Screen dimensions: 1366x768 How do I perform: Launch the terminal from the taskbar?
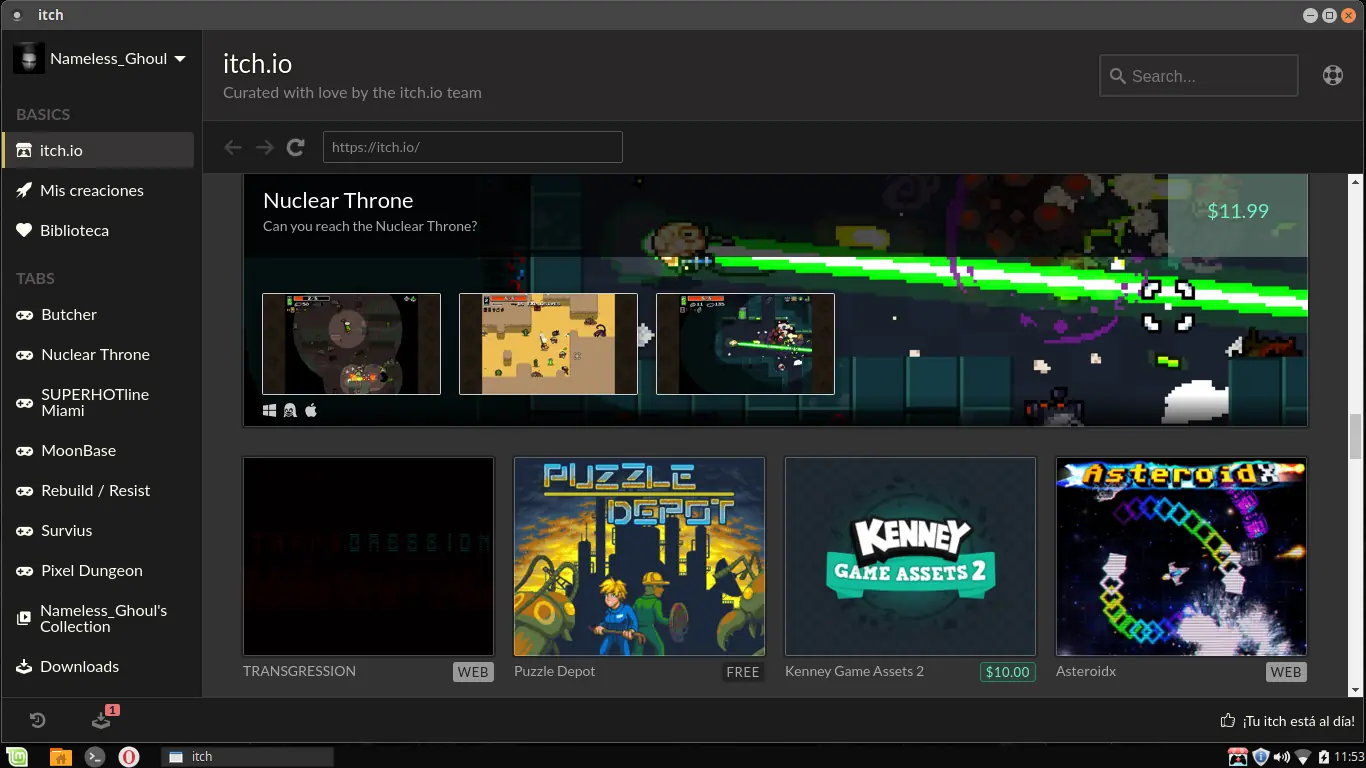(95, 756)
